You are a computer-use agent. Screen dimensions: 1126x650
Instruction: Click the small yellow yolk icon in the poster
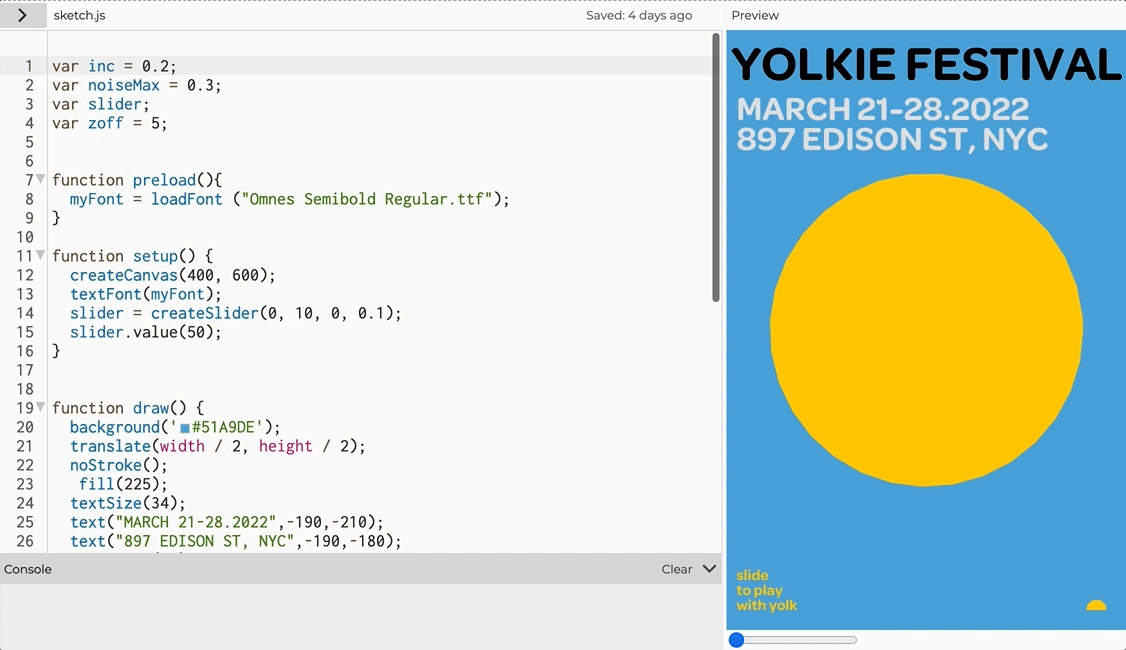pos(1096,605)
